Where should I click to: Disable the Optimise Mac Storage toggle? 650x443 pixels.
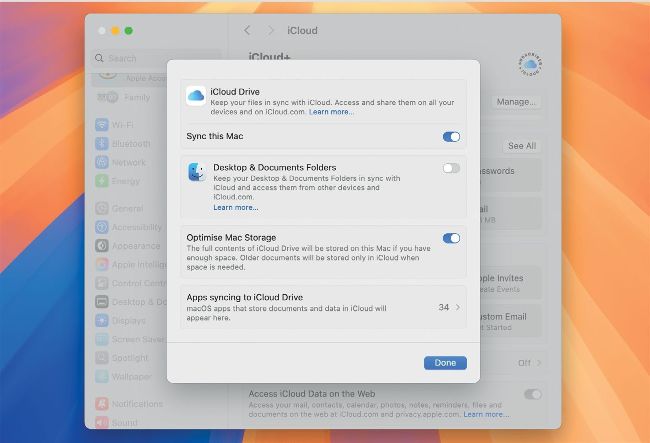point(451,238)
